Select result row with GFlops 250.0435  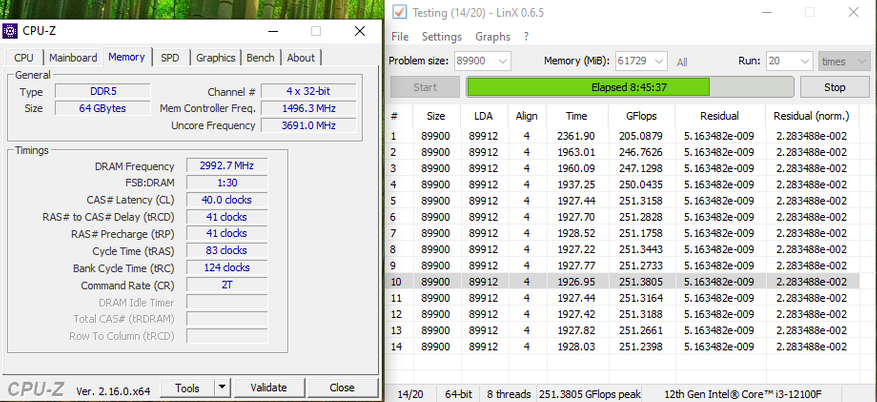pyautogui.click(x=623, y=185)
